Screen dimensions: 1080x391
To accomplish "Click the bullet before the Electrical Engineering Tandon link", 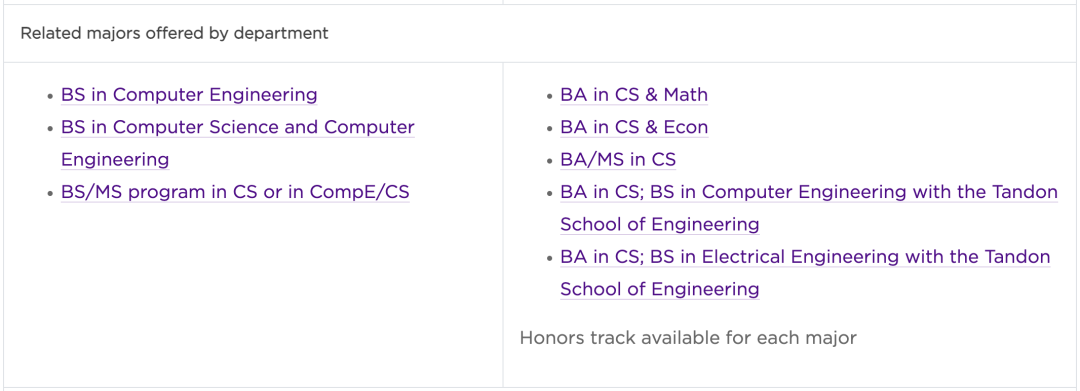I will coord(549,258).
